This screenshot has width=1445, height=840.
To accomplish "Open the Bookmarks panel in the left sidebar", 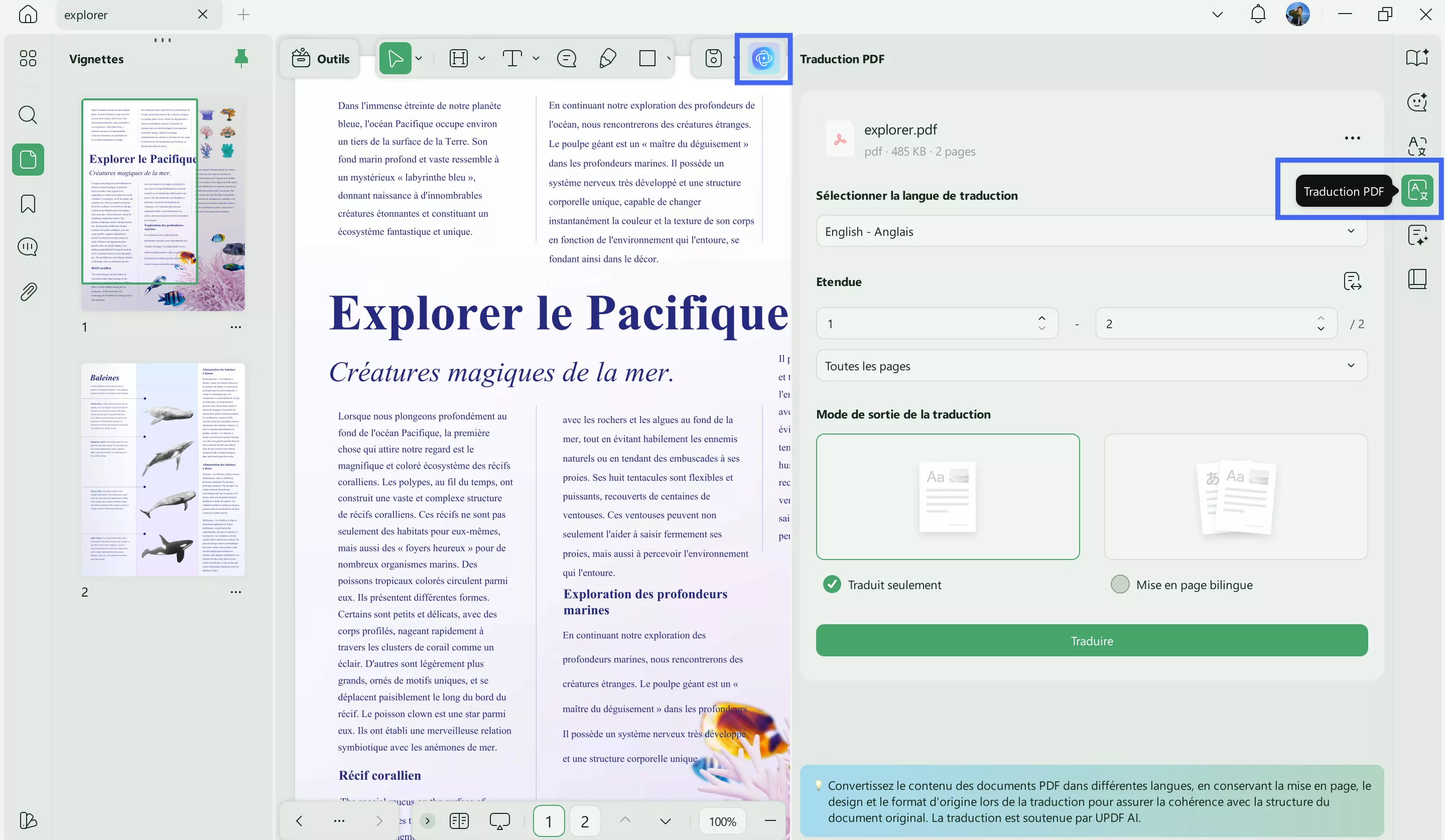I will pyautogui.click(x=27, y=204).
